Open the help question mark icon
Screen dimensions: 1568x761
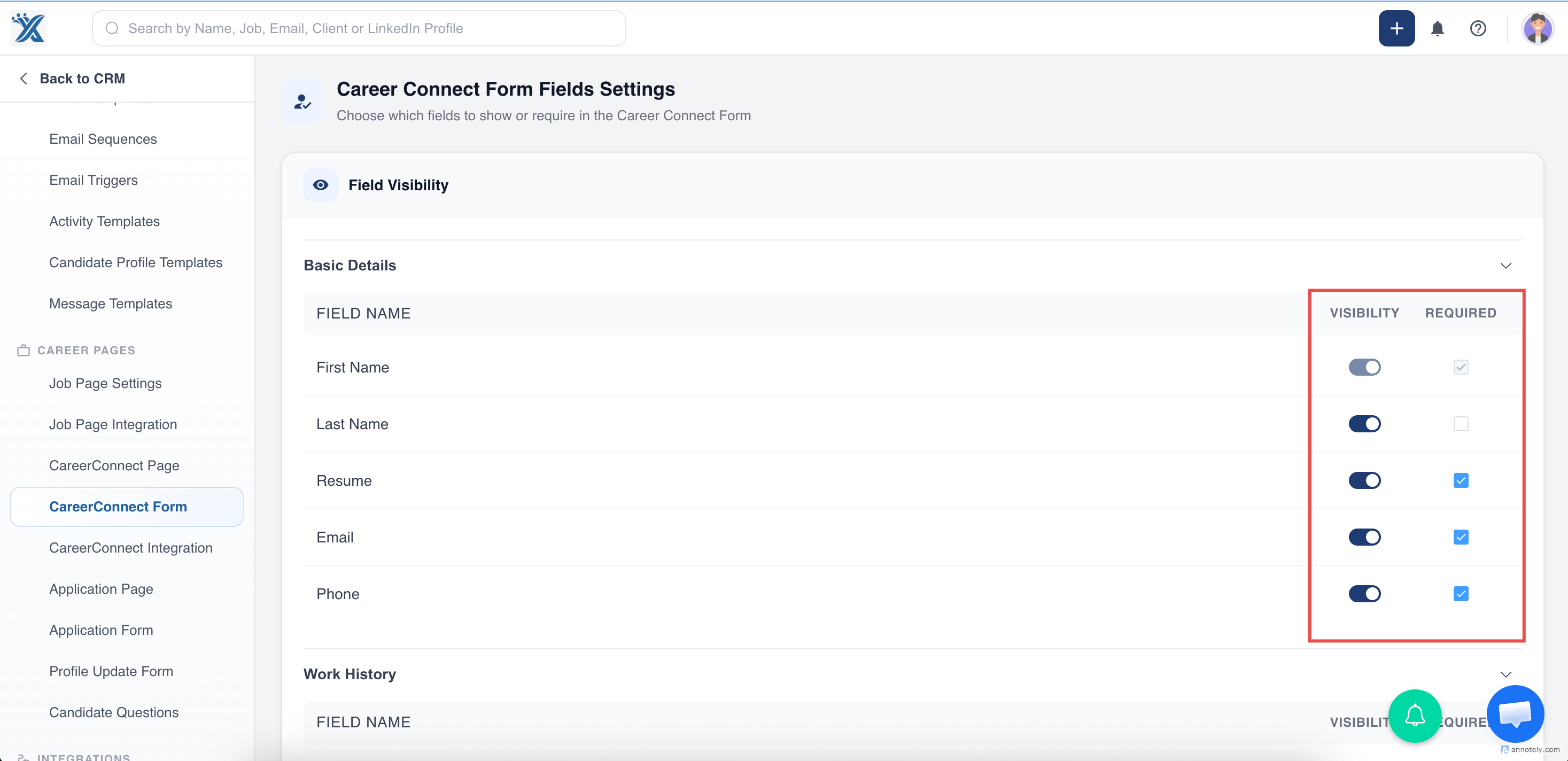pos(1478,29)
